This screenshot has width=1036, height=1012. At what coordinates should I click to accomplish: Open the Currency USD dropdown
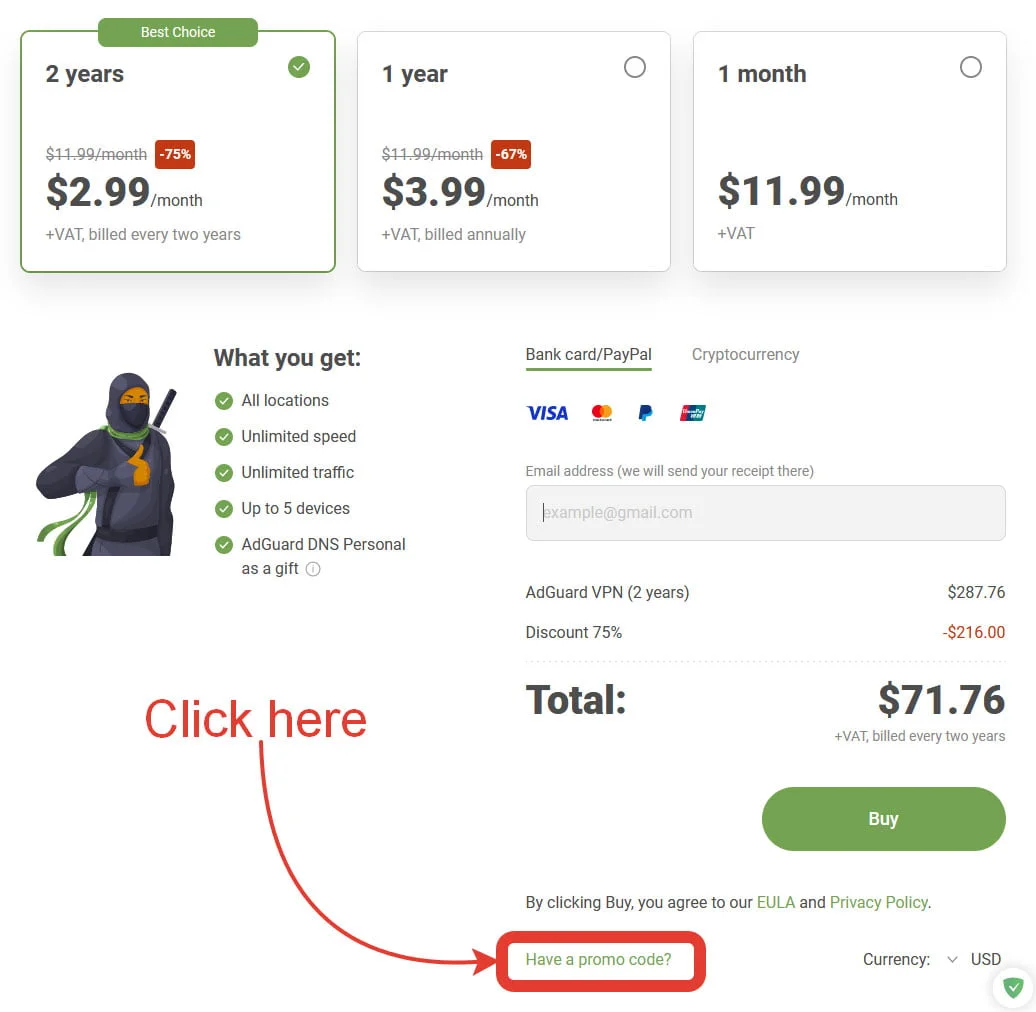tap(974, 959)
